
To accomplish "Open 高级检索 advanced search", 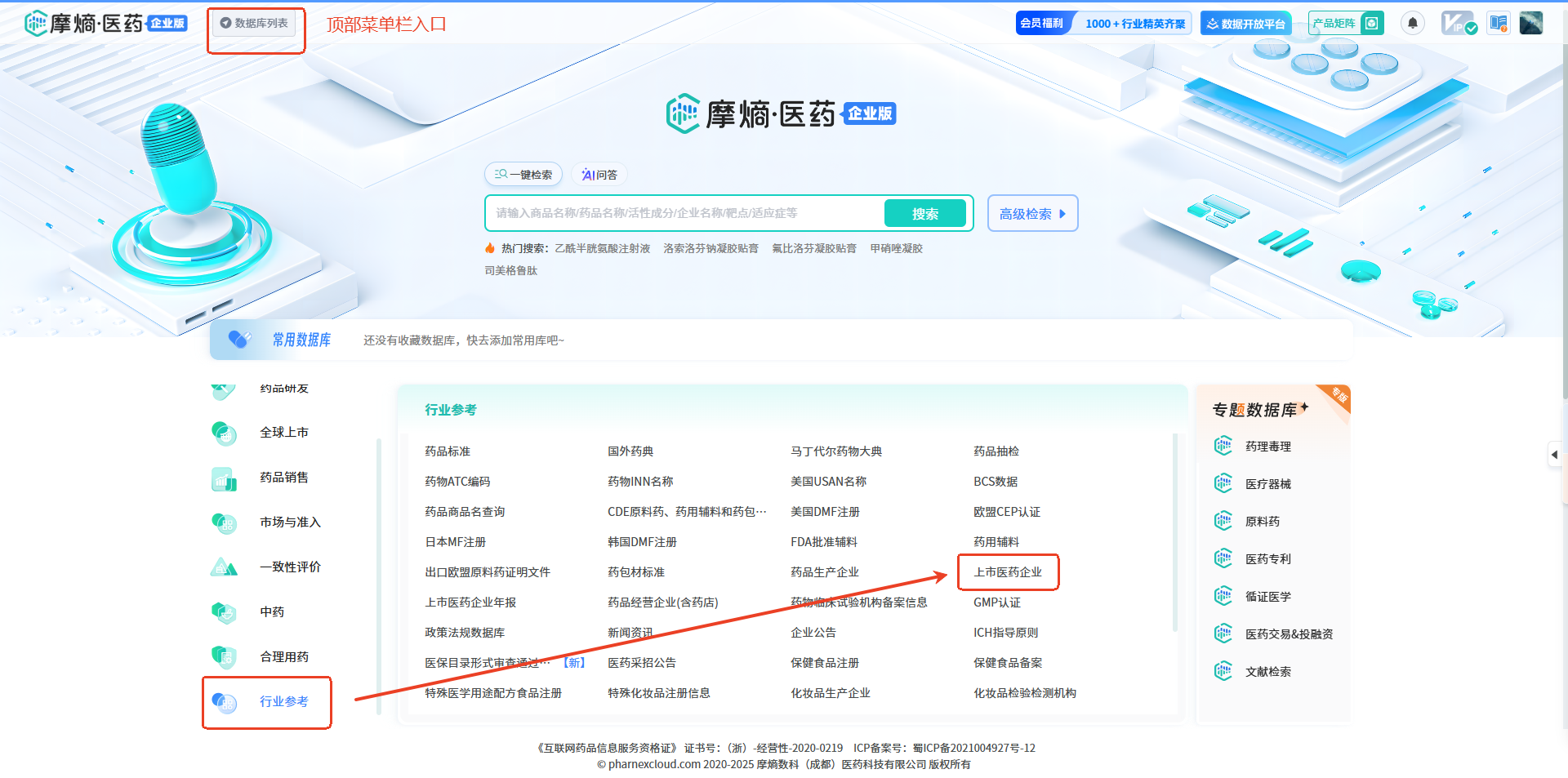I will coord(1033,214).
